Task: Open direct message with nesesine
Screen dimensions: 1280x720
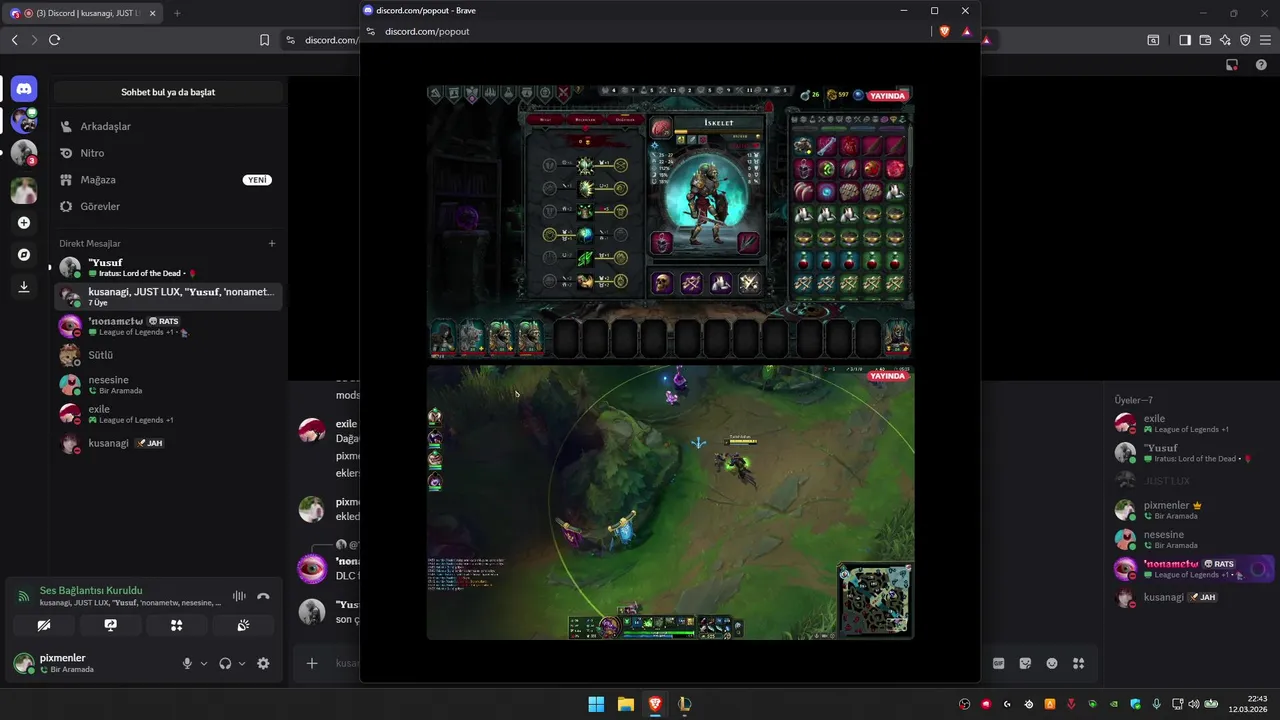Action: coord(168,385)
